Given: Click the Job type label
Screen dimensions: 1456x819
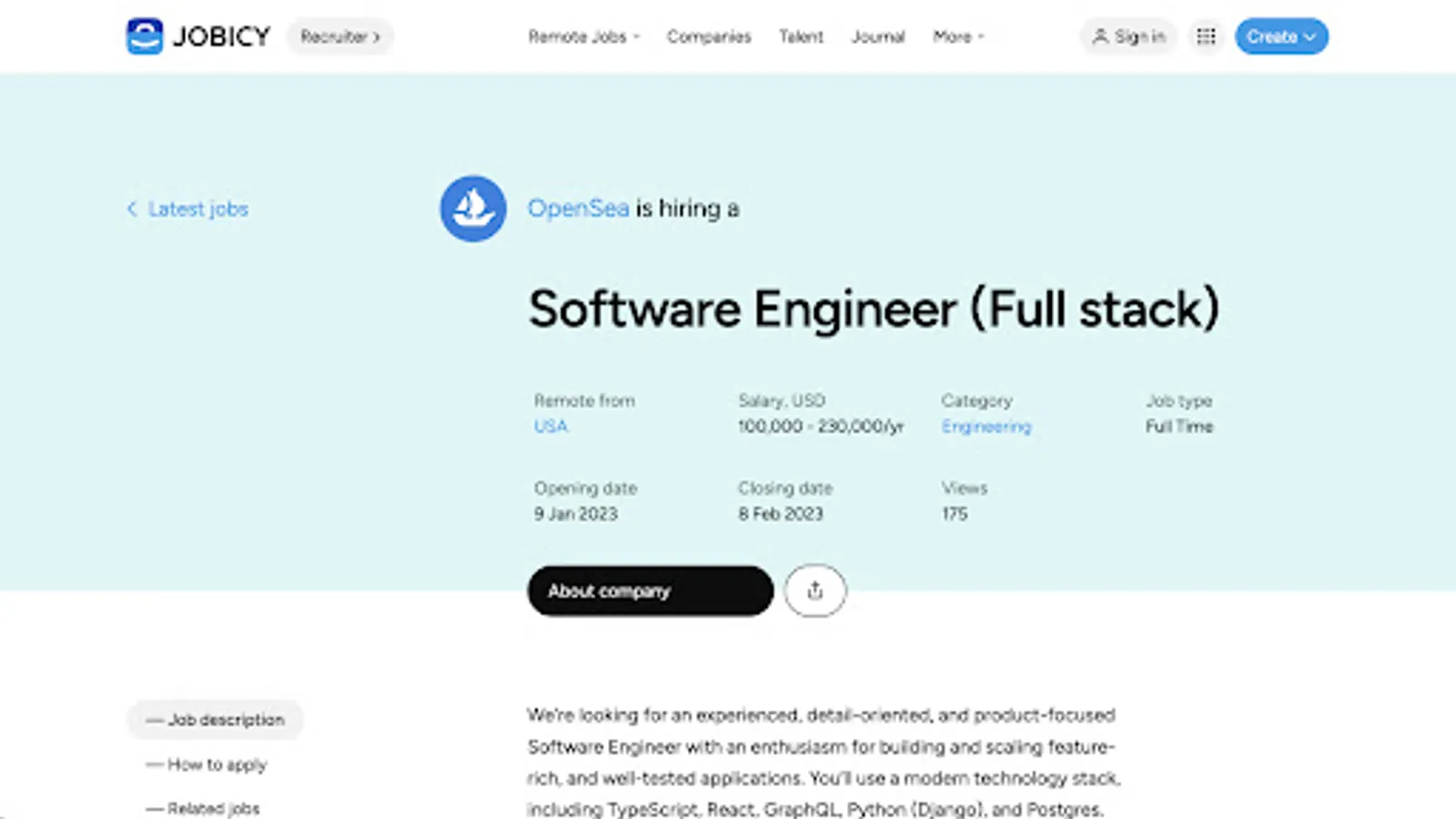Looking at the screenshot, I should tap(1178, 400).
